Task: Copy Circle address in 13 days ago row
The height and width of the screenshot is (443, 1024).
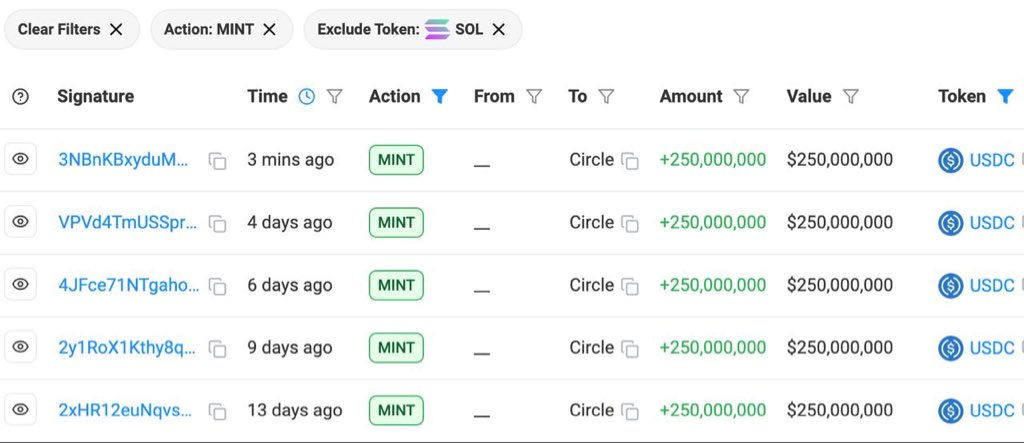Action: (630, 412)
